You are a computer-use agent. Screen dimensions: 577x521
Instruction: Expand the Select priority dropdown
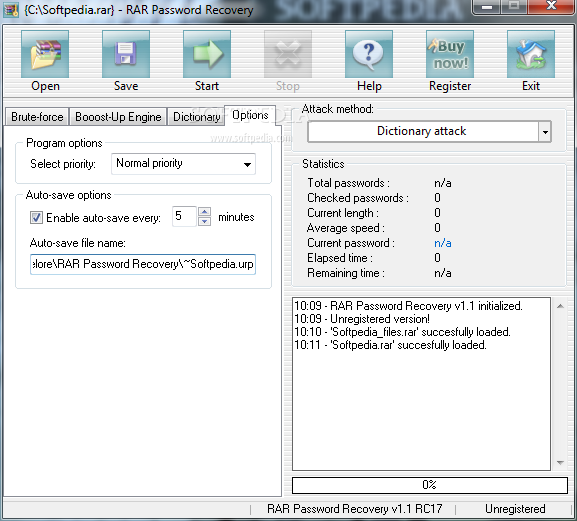[x=247, y=164]
